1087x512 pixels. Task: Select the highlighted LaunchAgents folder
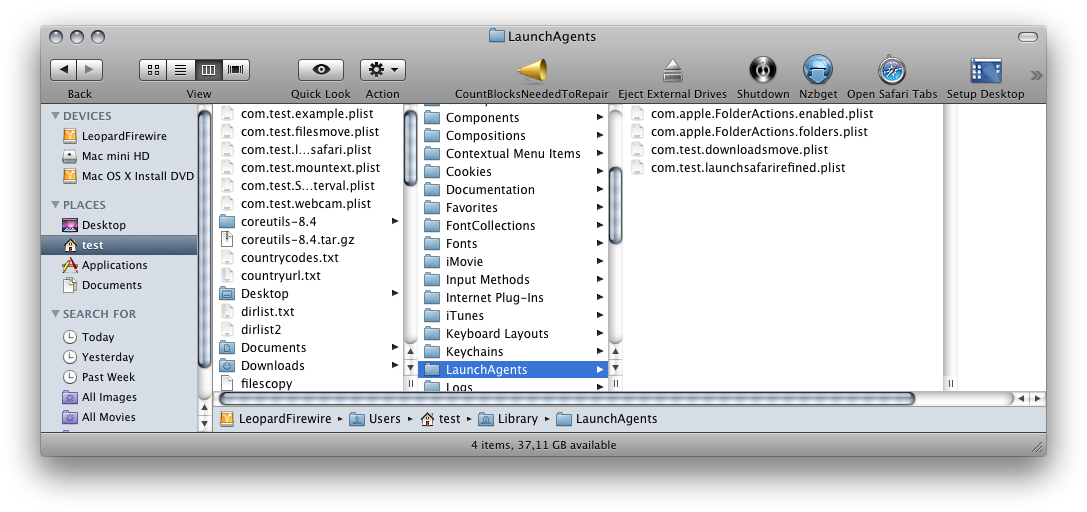(x=513, y=370)
